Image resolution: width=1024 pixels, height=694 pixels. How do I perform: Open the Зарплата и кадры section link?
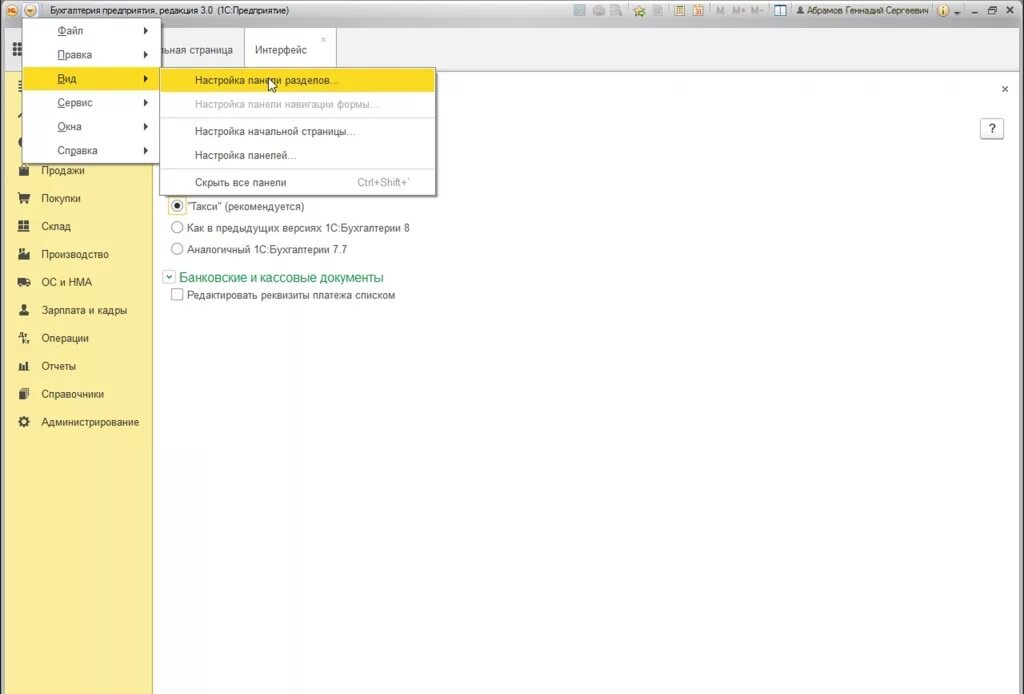point(84,310)
